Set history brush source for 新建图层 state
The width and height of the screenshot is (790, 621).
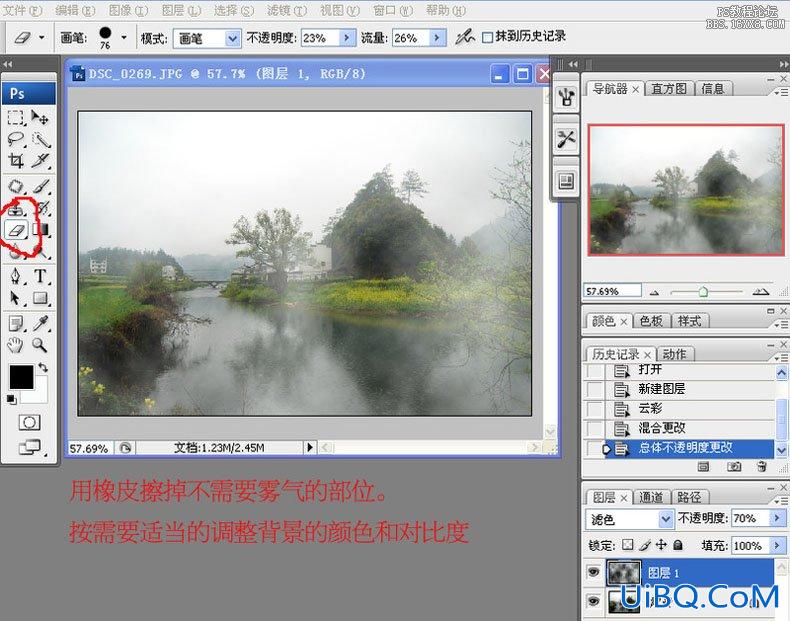coord(595,389)
